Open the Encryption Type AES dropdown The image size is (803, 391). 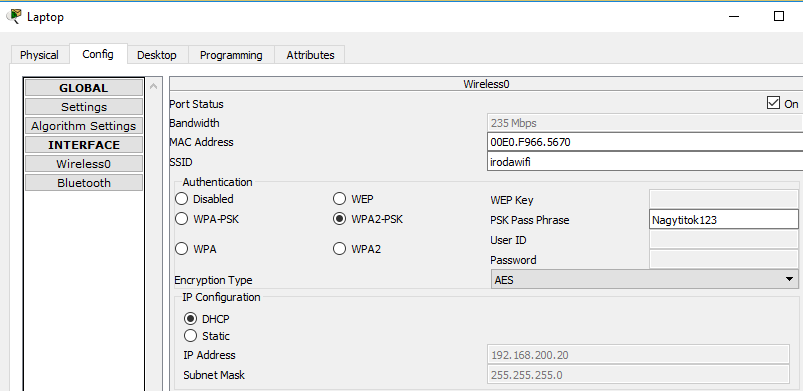[644, 280]
